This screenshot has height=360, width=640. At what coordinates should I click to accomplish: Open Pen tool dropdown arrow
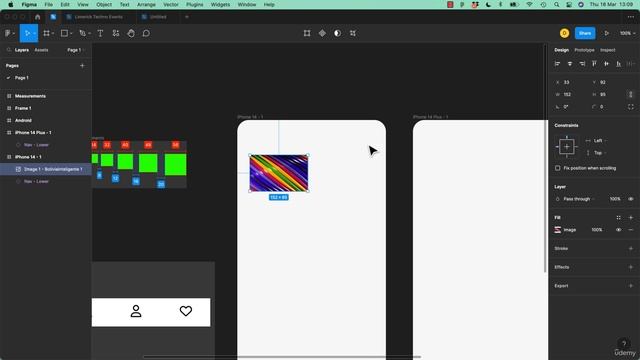coord(89,33)
